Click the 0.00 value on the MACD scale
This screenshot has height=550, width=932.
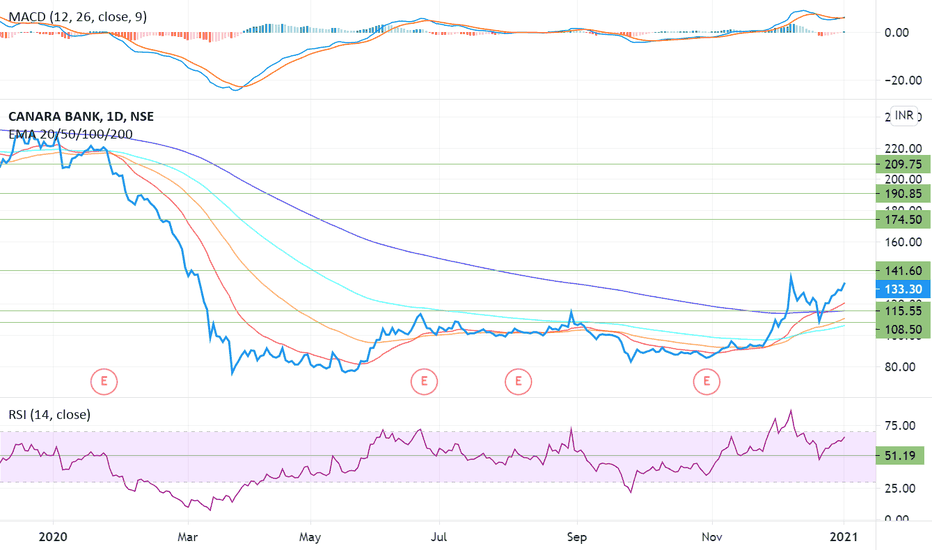(896, 33)
